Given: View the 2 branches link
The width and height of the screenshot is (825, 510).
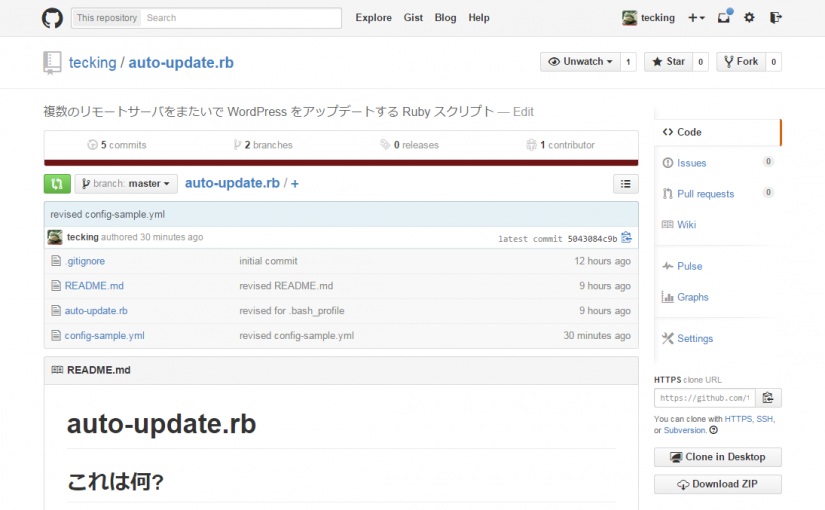Looking at the screenshot, I should 263,145.
